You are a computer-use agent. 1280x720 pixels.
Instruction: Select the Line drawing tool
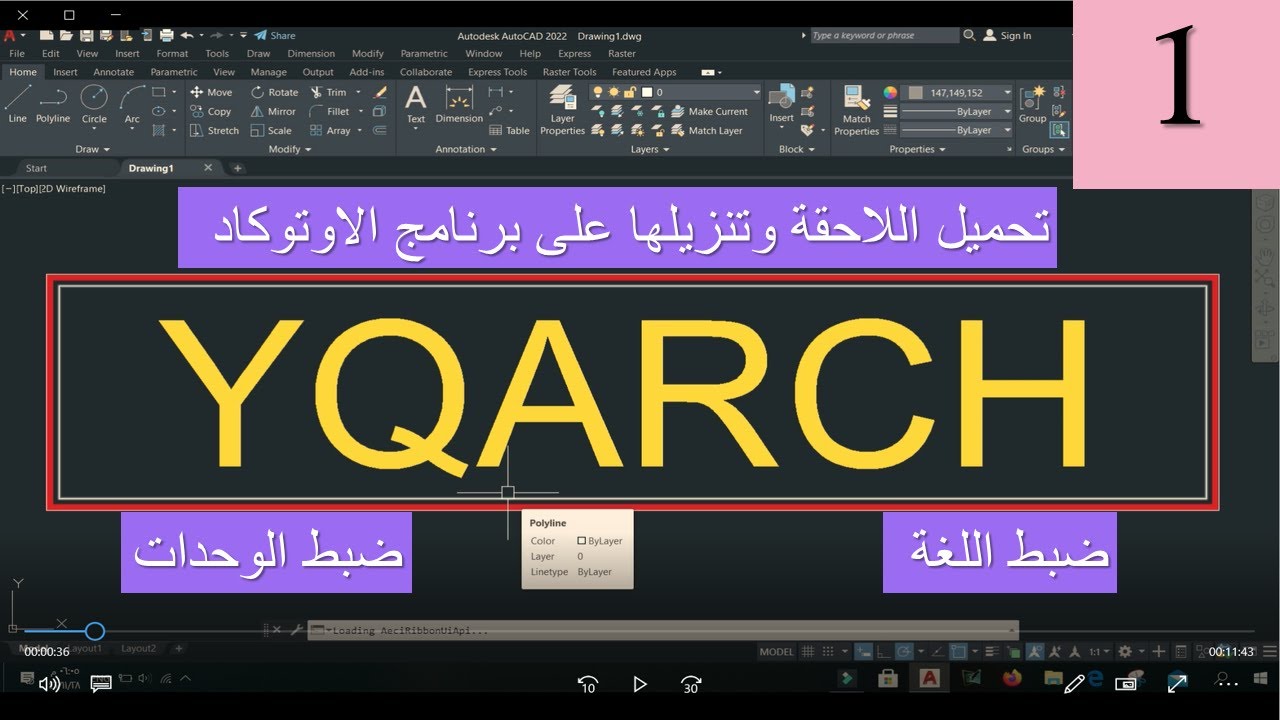tap(18, 104)
